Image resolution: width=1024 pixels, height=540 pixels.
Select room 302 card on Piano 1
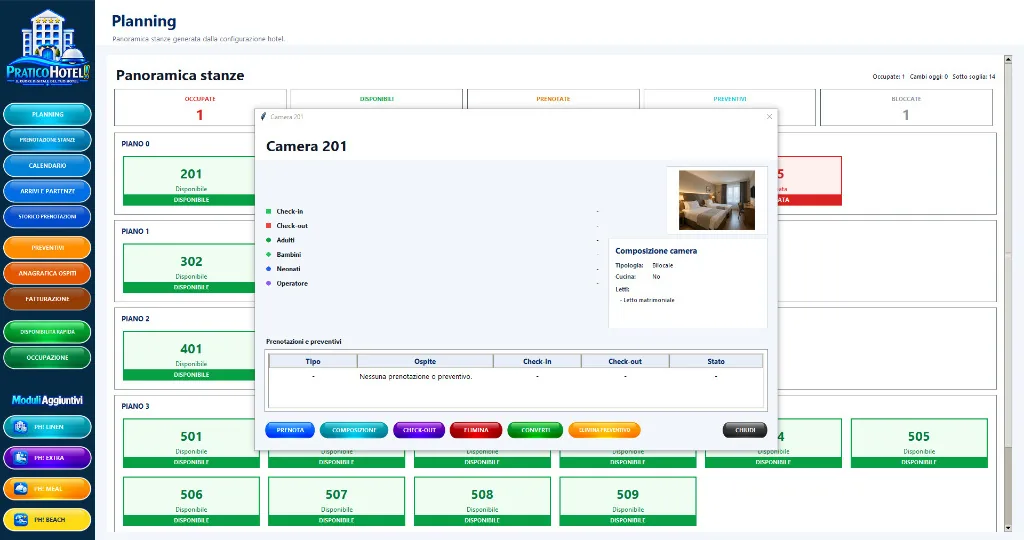tap(189, 268)
